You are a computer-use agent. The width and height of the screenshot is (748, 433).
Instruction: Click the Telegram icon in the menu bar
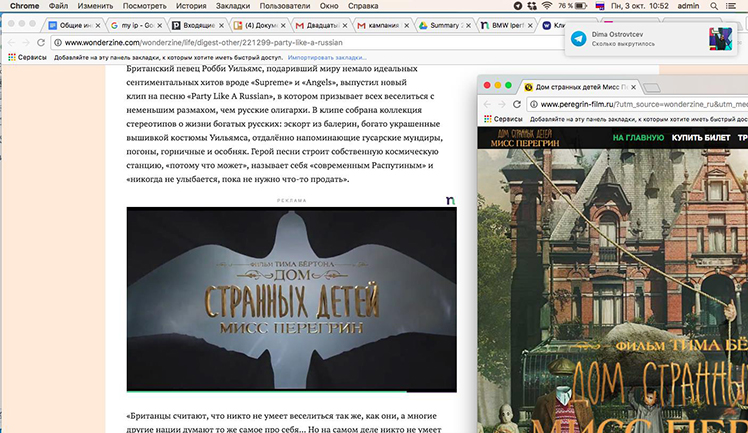pyautogui.click(x=518, y=6)
